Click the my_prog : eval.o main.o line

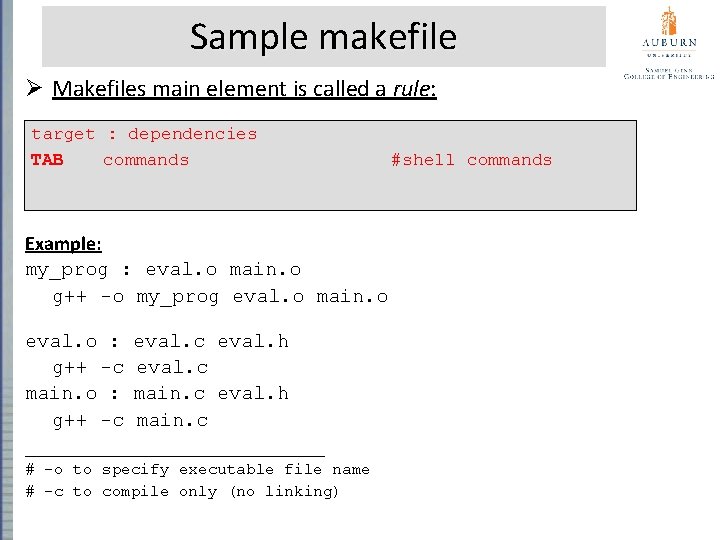(x=163, y=270)
